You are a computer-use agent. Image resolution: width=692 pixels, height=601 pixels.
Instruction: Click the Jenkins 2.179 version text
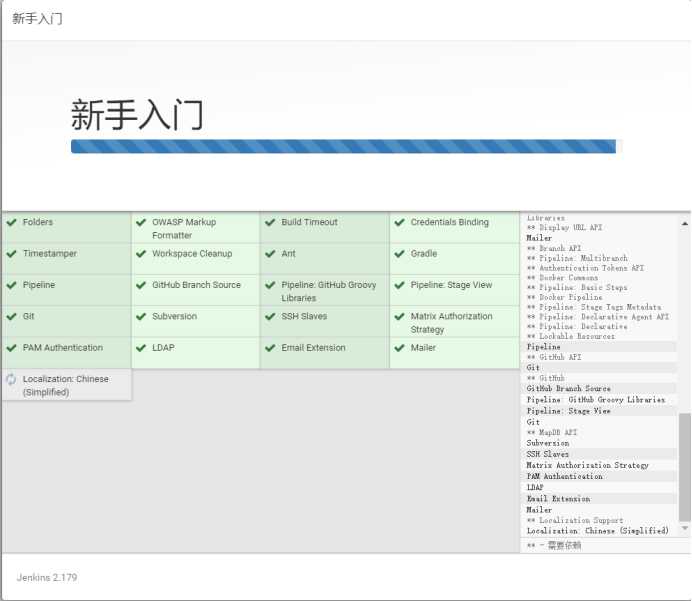coord(47,577)
